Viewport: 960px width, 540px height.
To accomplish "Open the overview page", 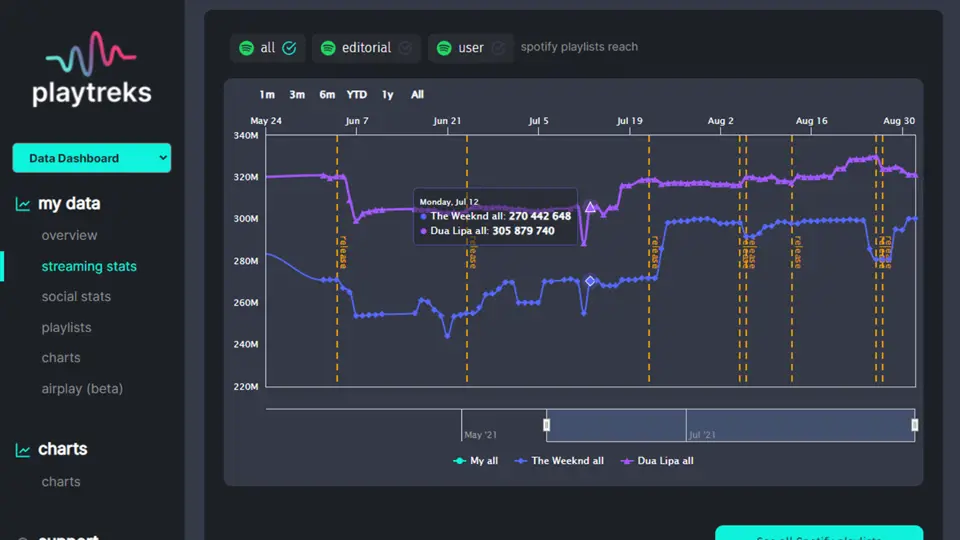I will coord(69,236).
